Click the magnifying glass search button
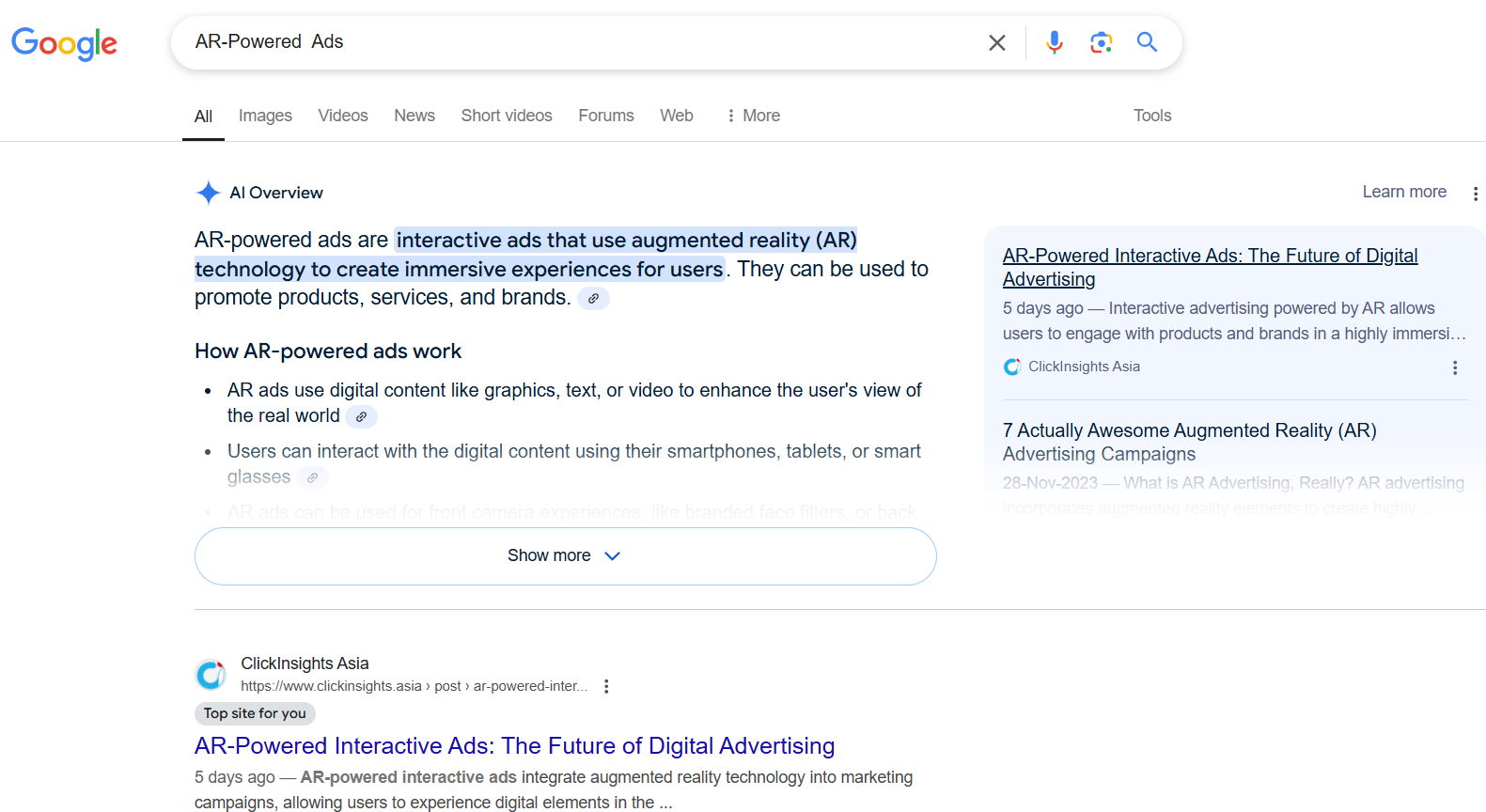 1147,41
